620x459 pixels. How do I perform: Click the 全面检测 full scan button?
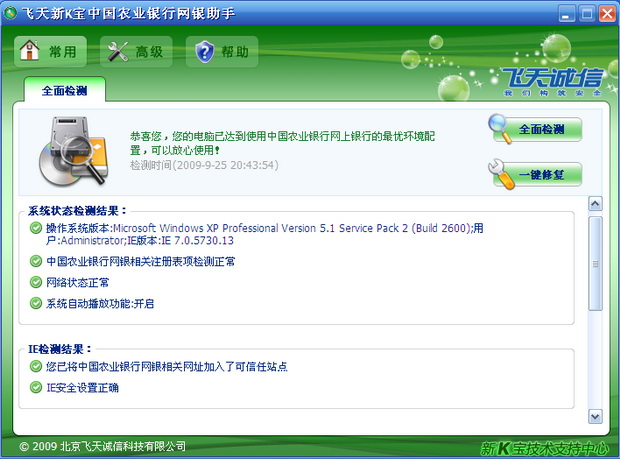coord(536,129)
